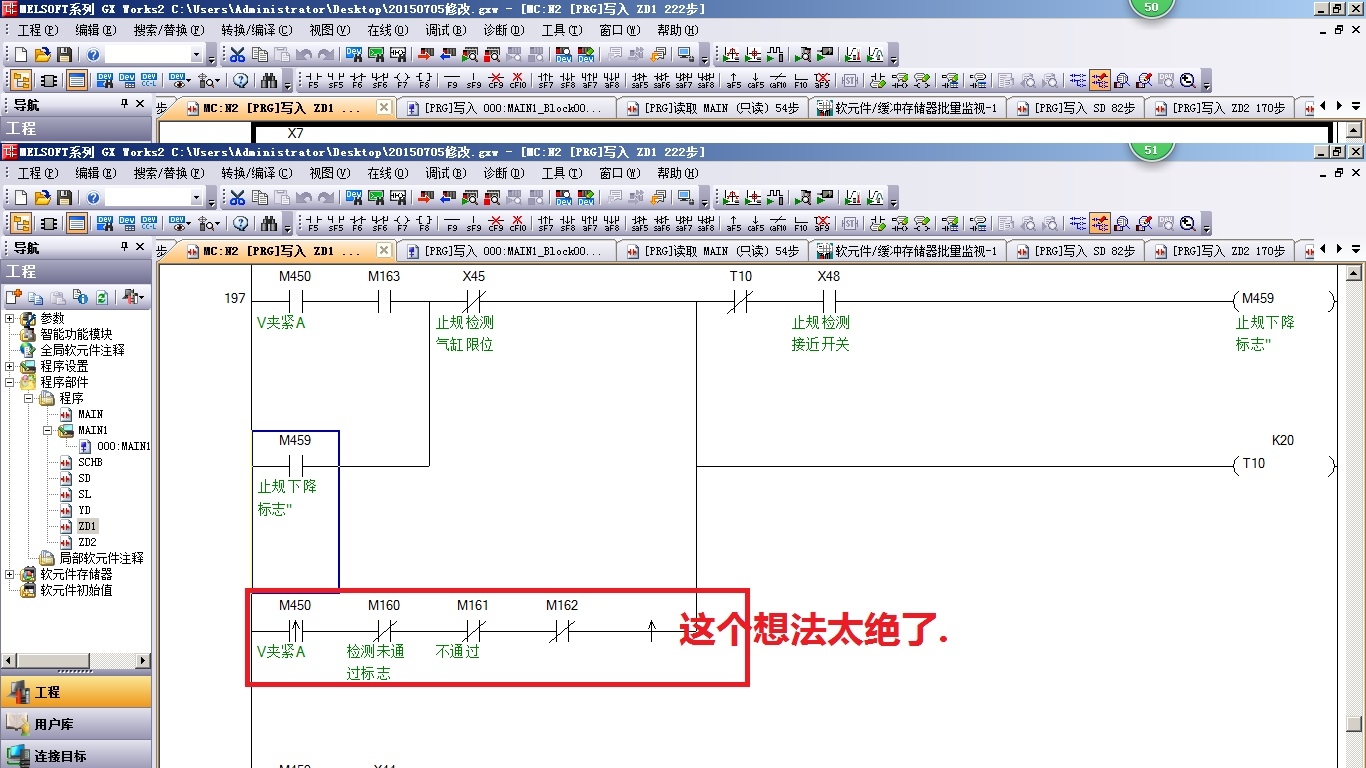Screen dimensions: 1366x768
Task: Delete horizontal line cF9 in lower window toolbar
Action: point(496,224)
